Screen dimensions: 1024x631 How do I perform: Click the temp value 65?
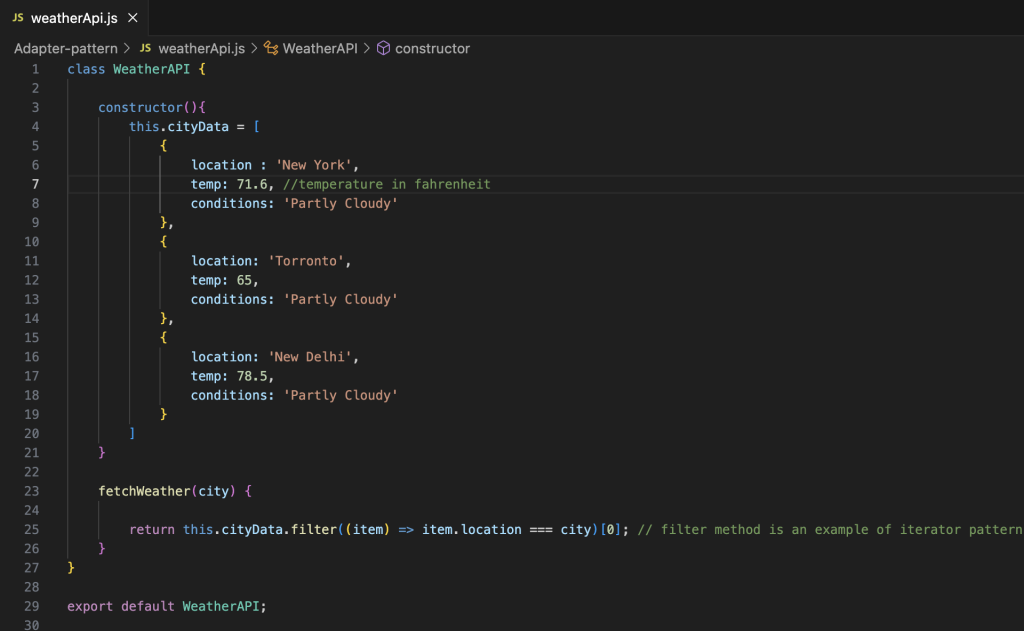coord(244,280)
